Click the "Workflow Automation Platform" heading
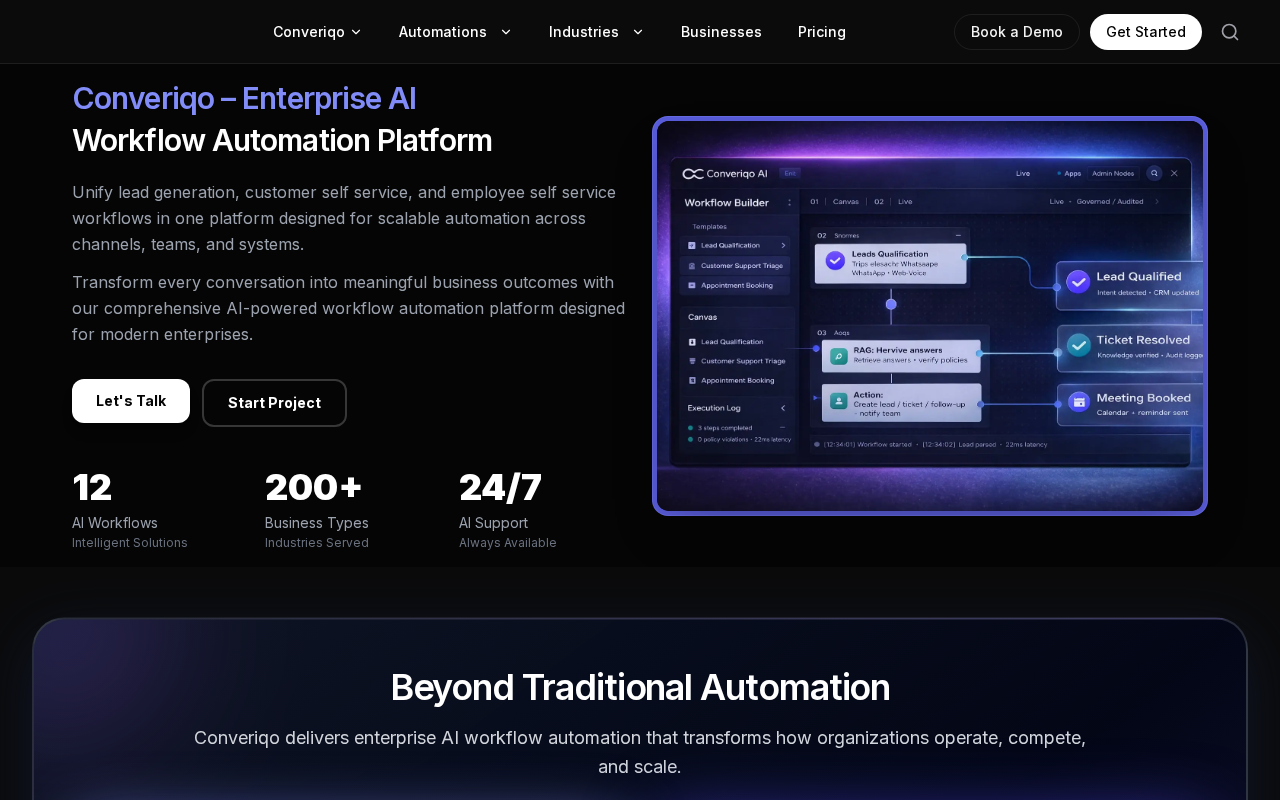 pos(282,140)
